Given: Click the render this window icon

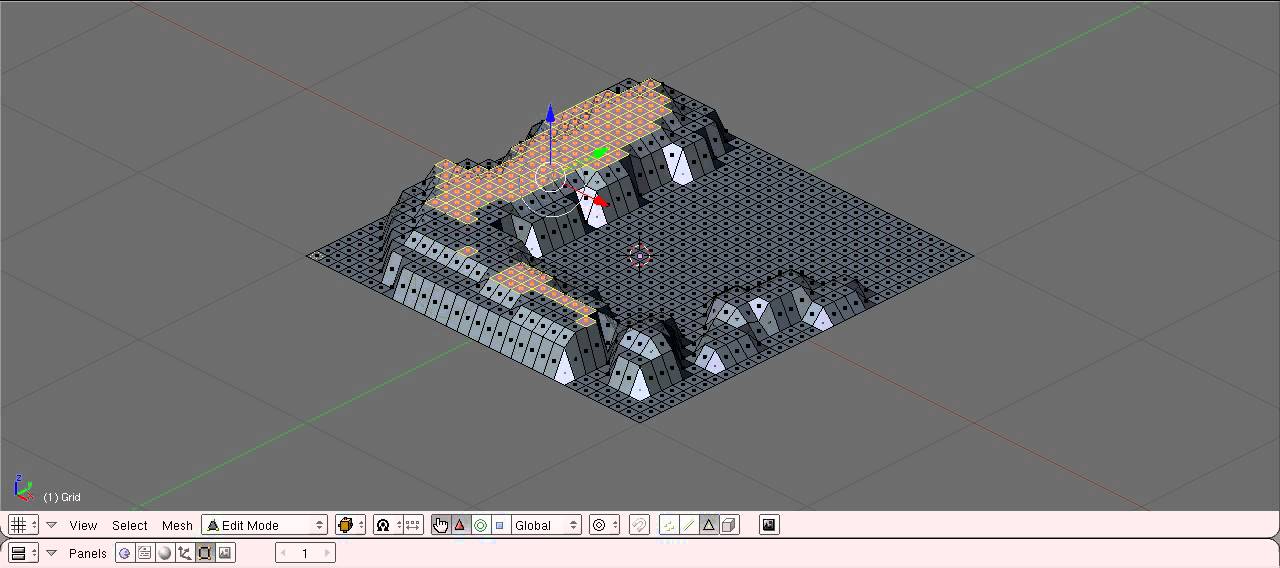Looking at the screenshot, I should click(769, 525).
